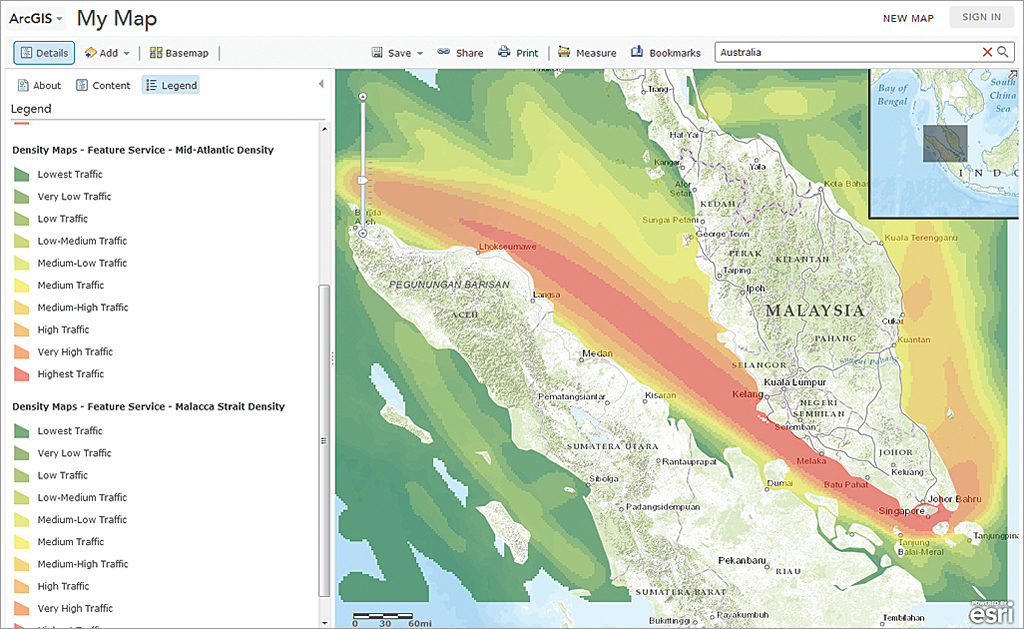Image resolution: width=1024 pixels, height=629 pixels.
Task: Click Mid-Atlantic Density layer heading
Action: (143, 150)
